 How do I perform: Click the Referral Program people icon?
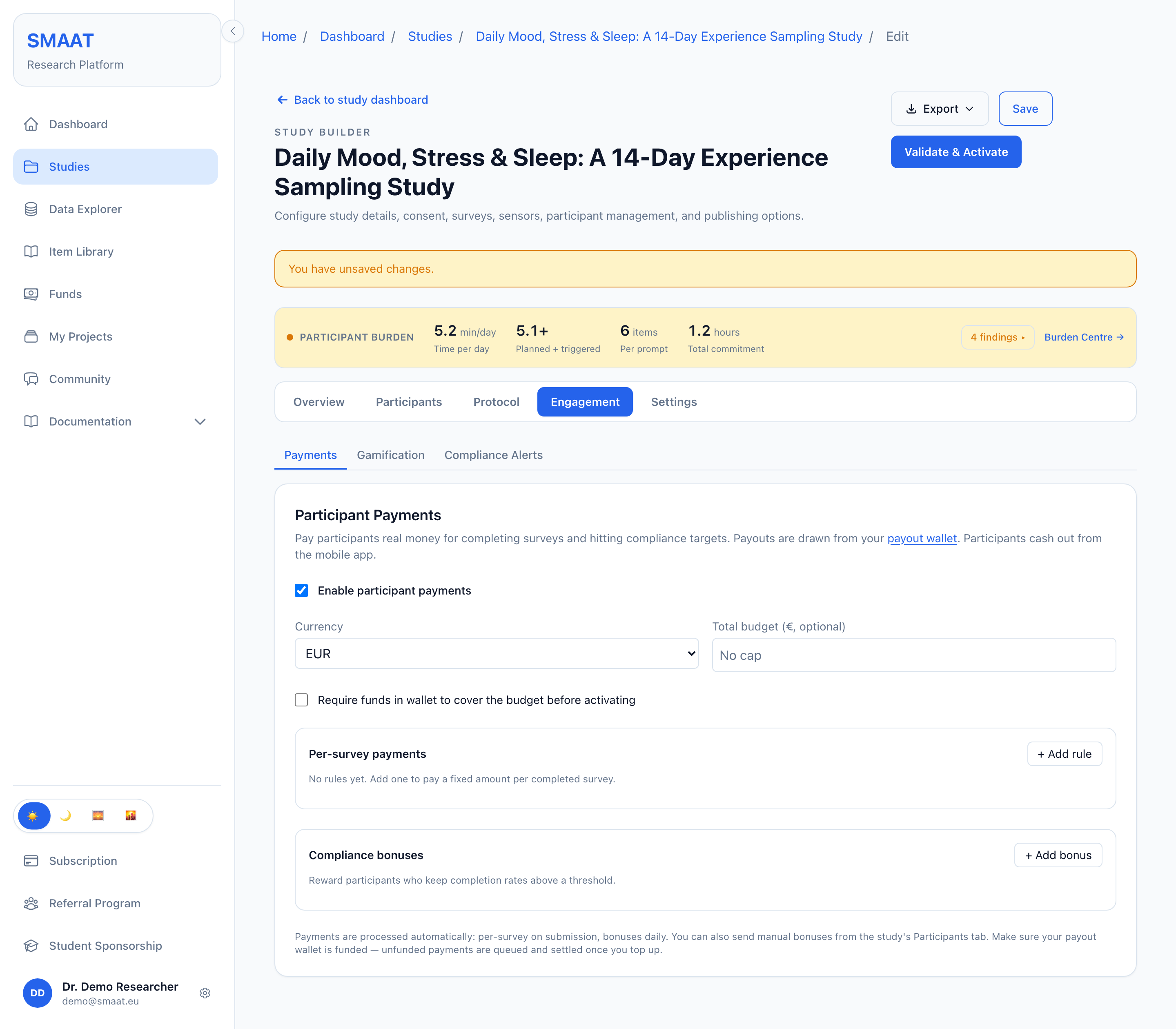(x=31, y=903)
